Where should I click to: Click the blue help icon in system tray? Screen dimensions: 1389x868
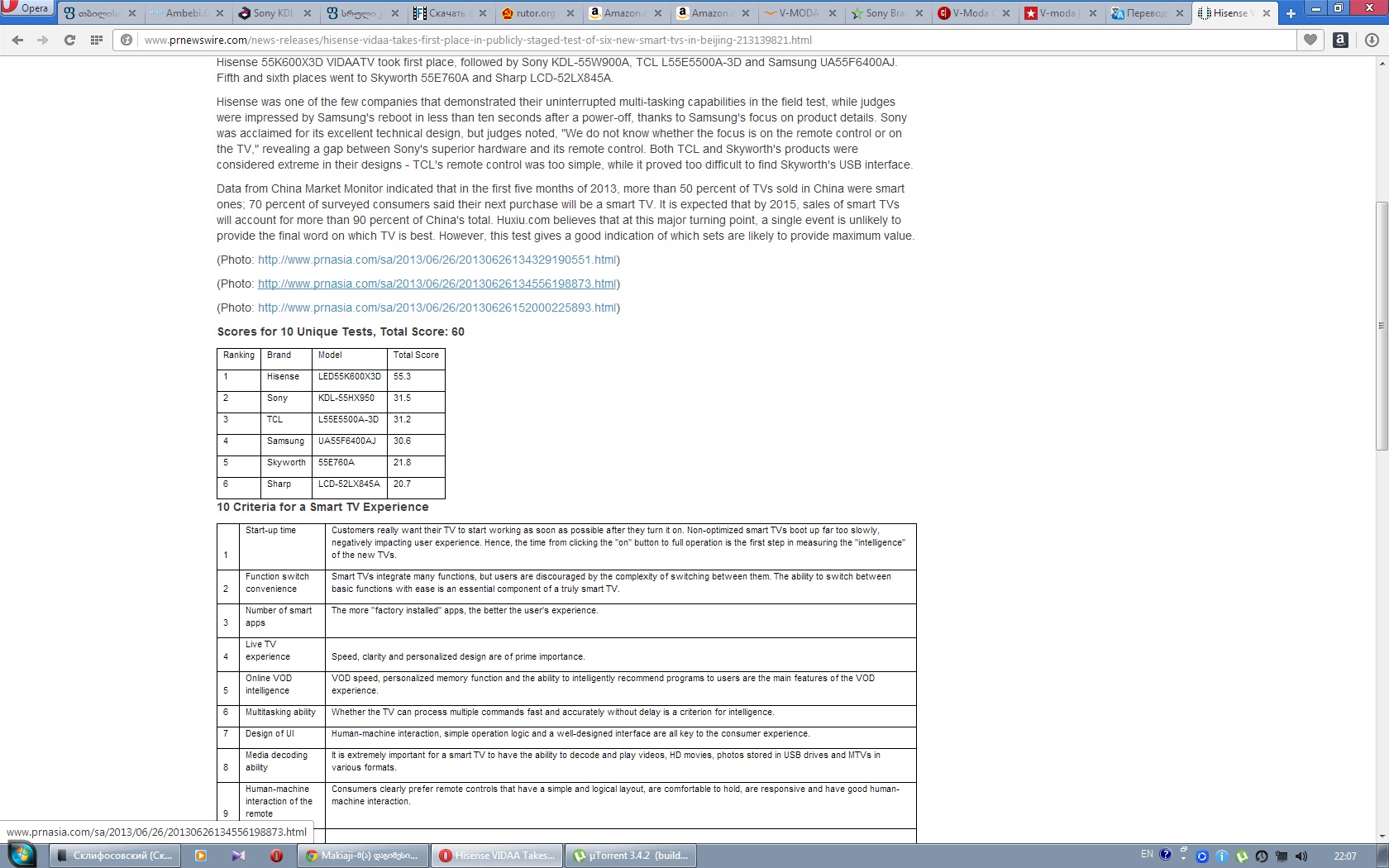[1166, 855]
